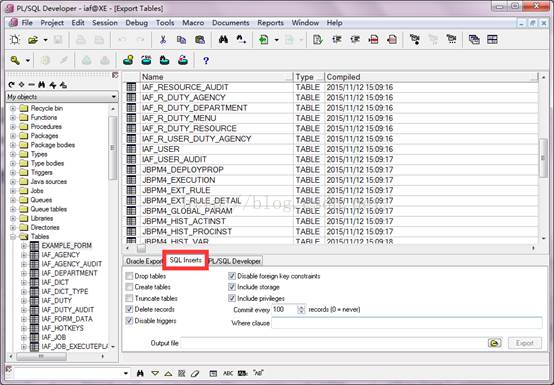Viewport: 554px width, 385px height.
Task: Open the File menu
Action: [x=26, y=23]
